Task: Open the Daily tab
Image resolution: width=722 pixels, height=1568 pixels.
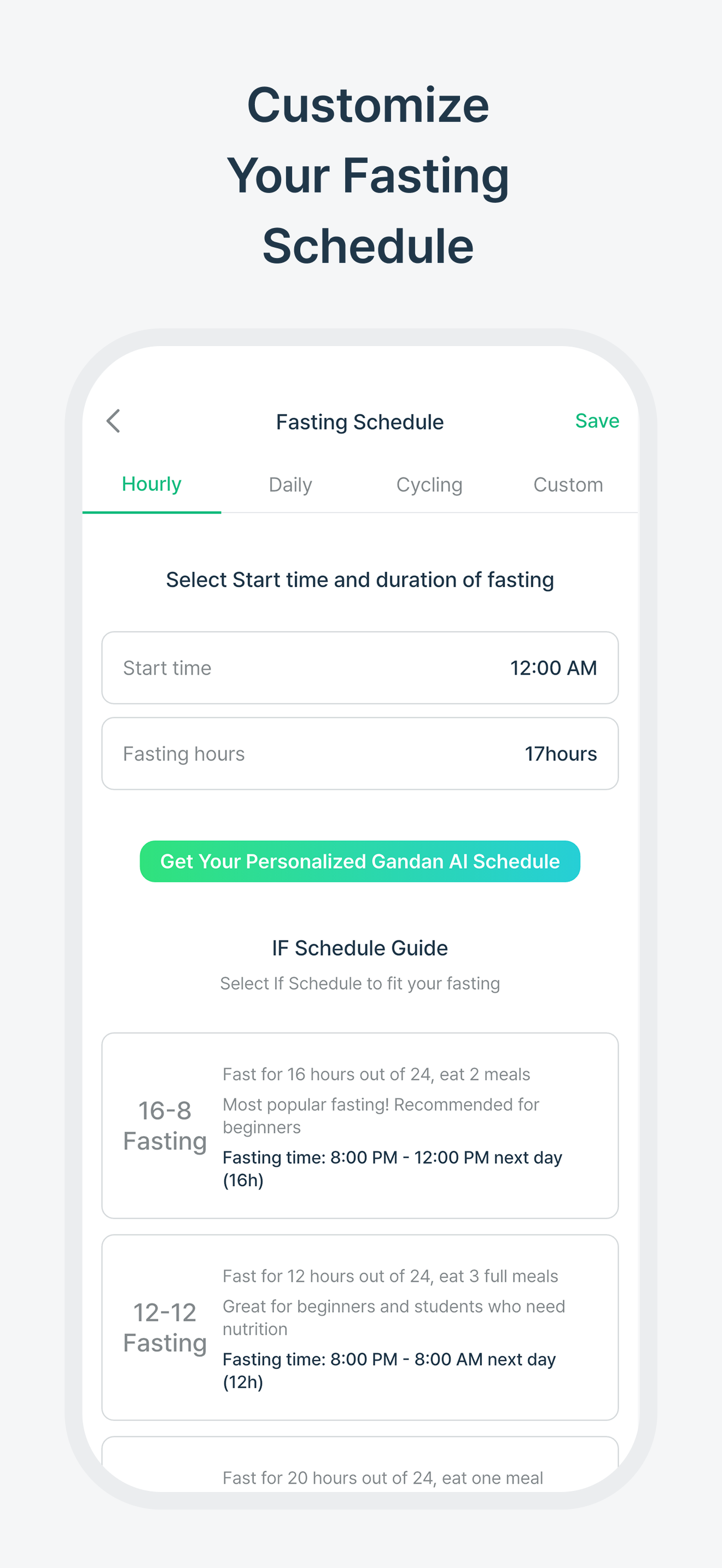Action: pos(290,485)
